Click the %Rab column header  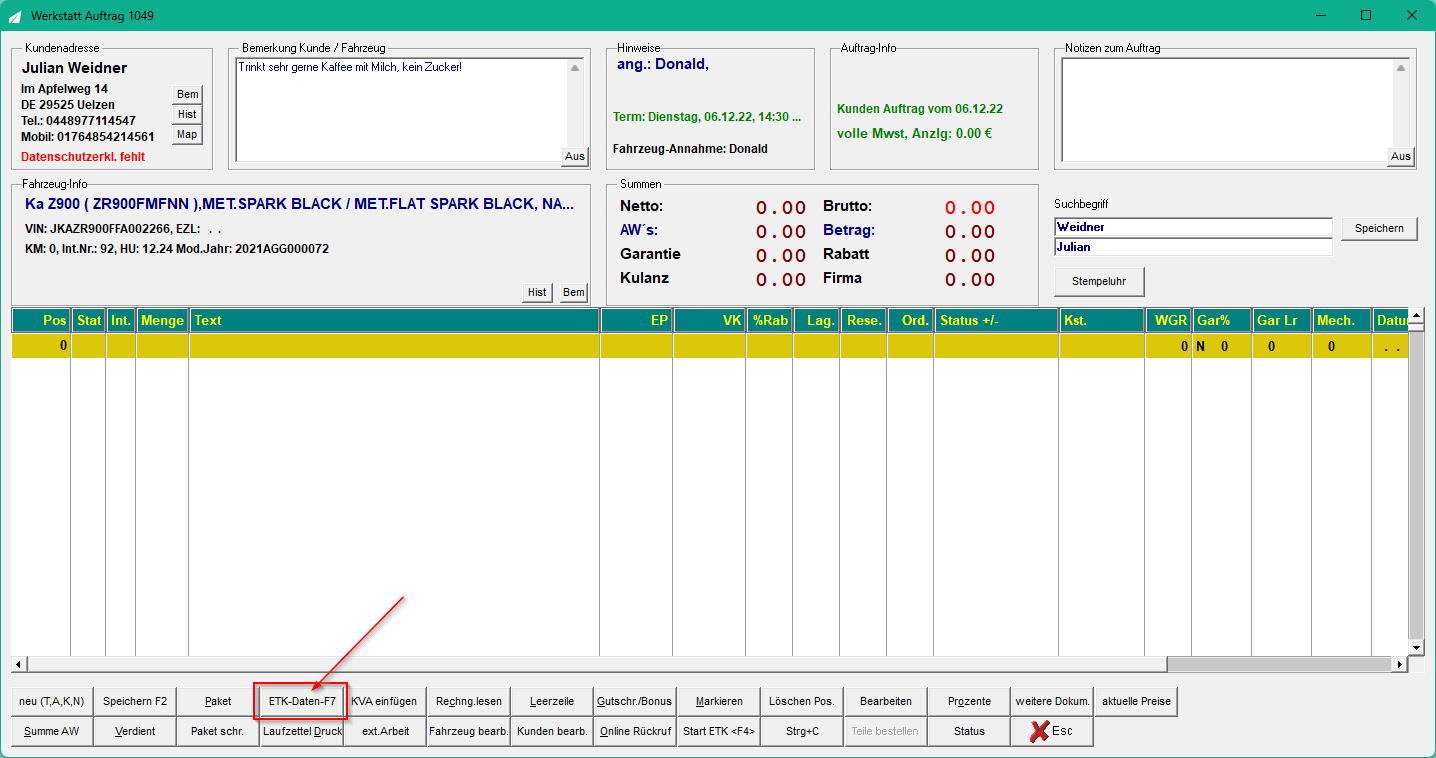pyautogui.click(x=770, y=320)
